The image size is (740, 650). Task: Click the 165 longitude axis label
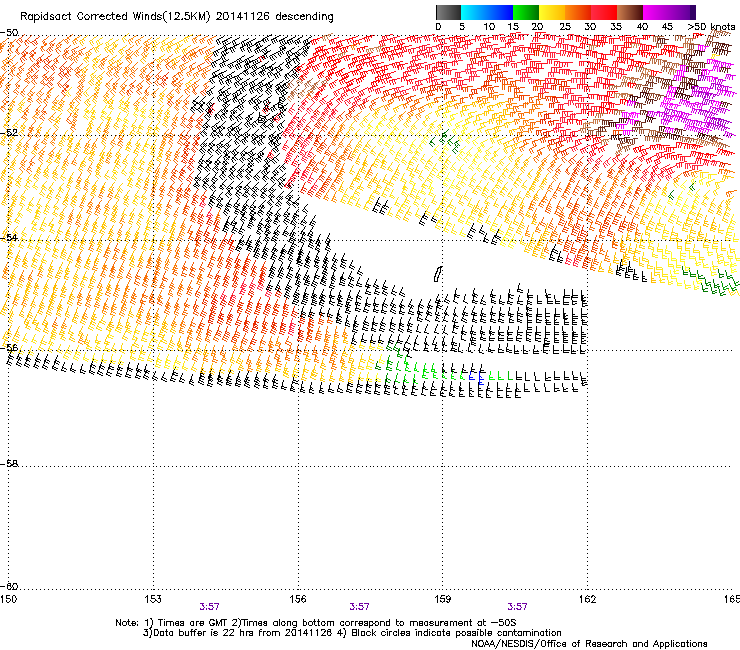pos(732,599)
